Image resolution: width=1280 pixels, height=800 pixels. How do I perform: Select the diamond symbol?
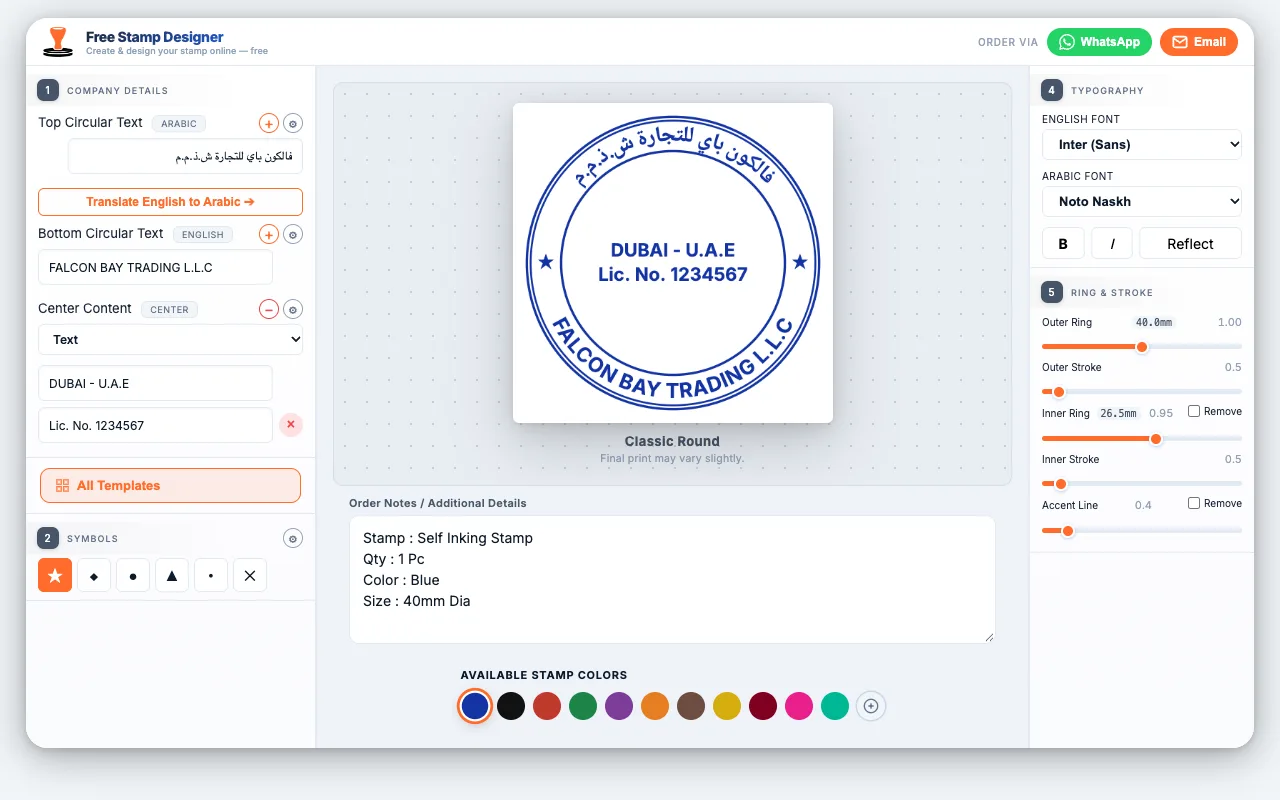(x=94, y=575)
